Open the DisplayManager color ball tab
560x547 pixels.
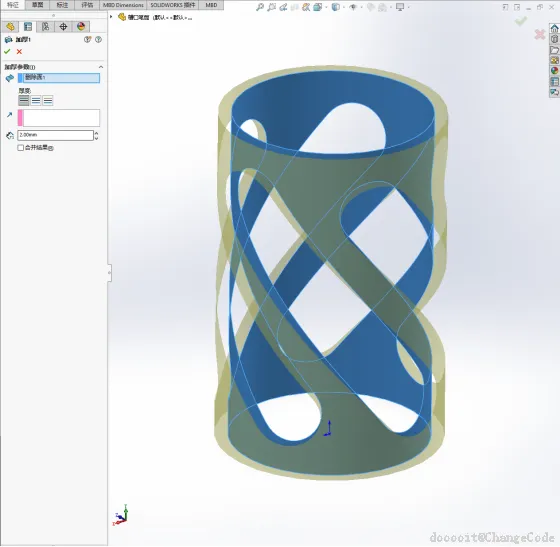point(81,27)
